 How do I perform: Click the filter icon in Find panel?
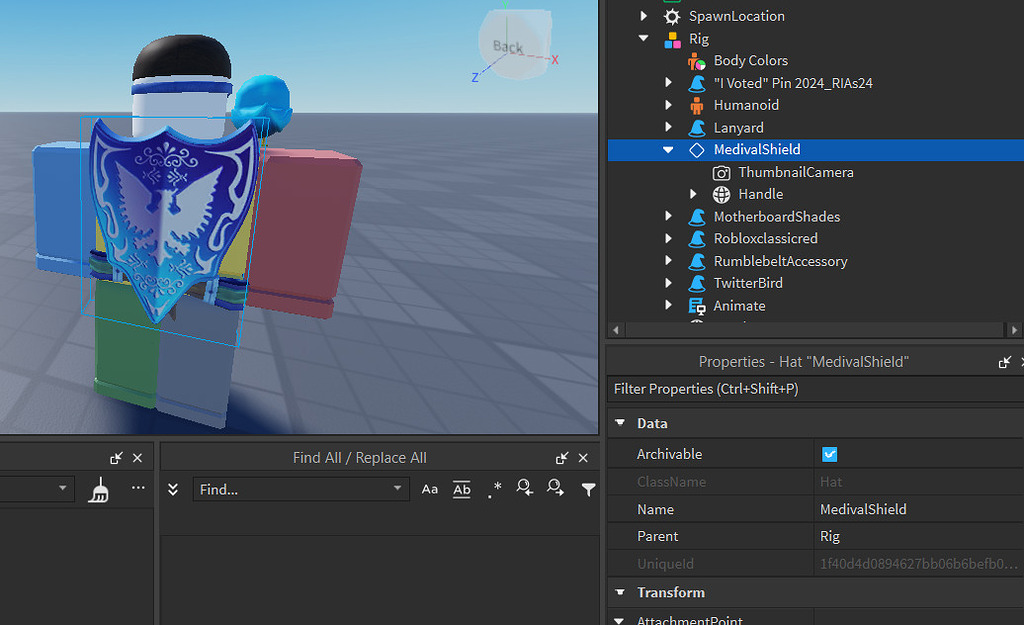pos(588,489)
